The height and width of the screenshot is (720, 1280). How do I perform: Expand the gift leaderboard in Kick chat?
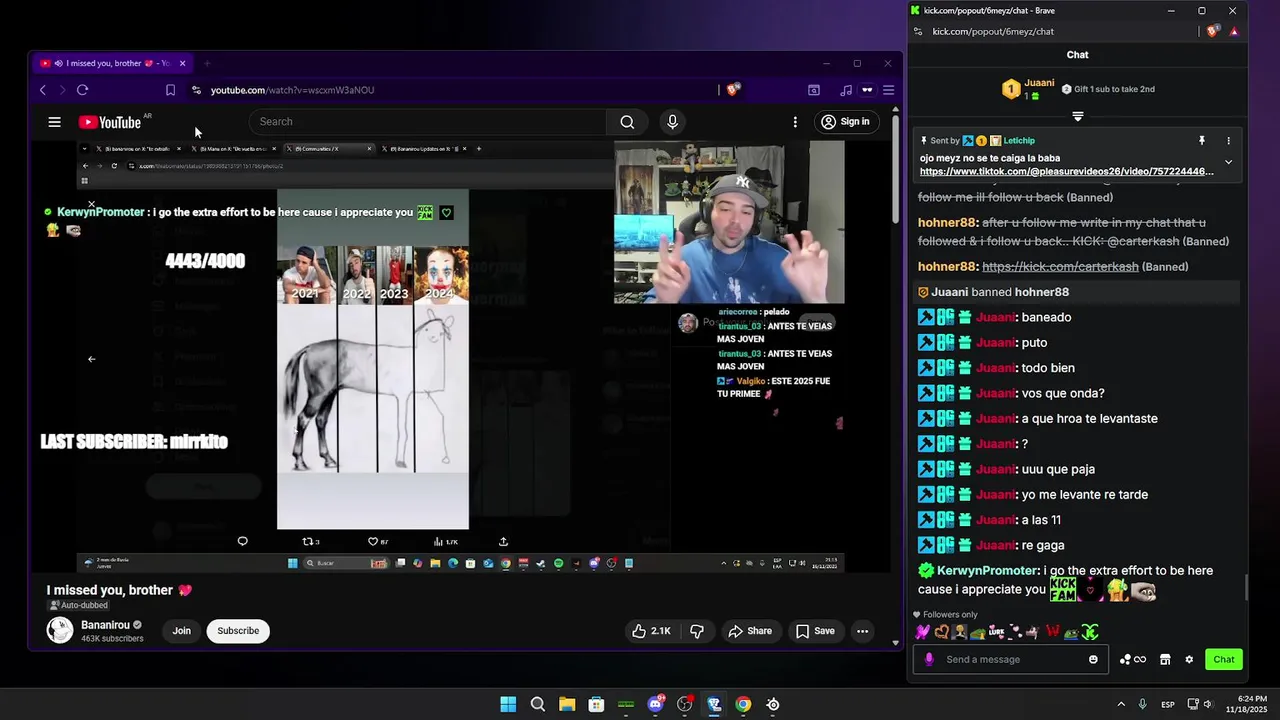(1077, 117)
